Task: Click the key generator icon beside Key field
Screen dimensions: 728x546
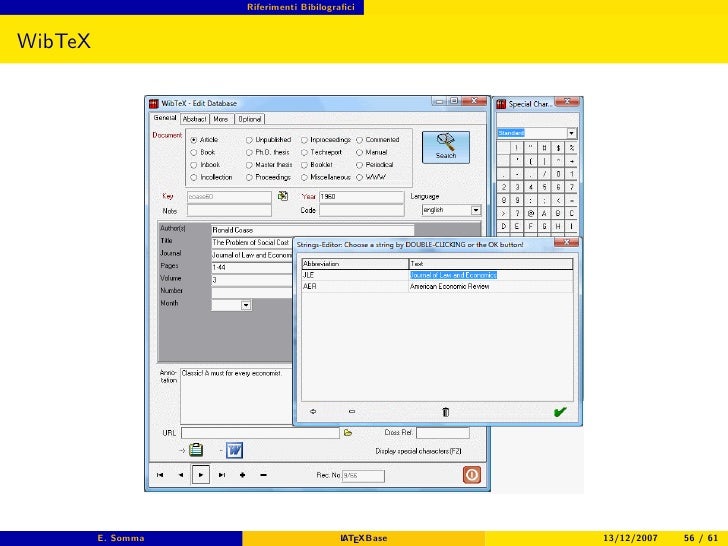Action: pos(283,196)
